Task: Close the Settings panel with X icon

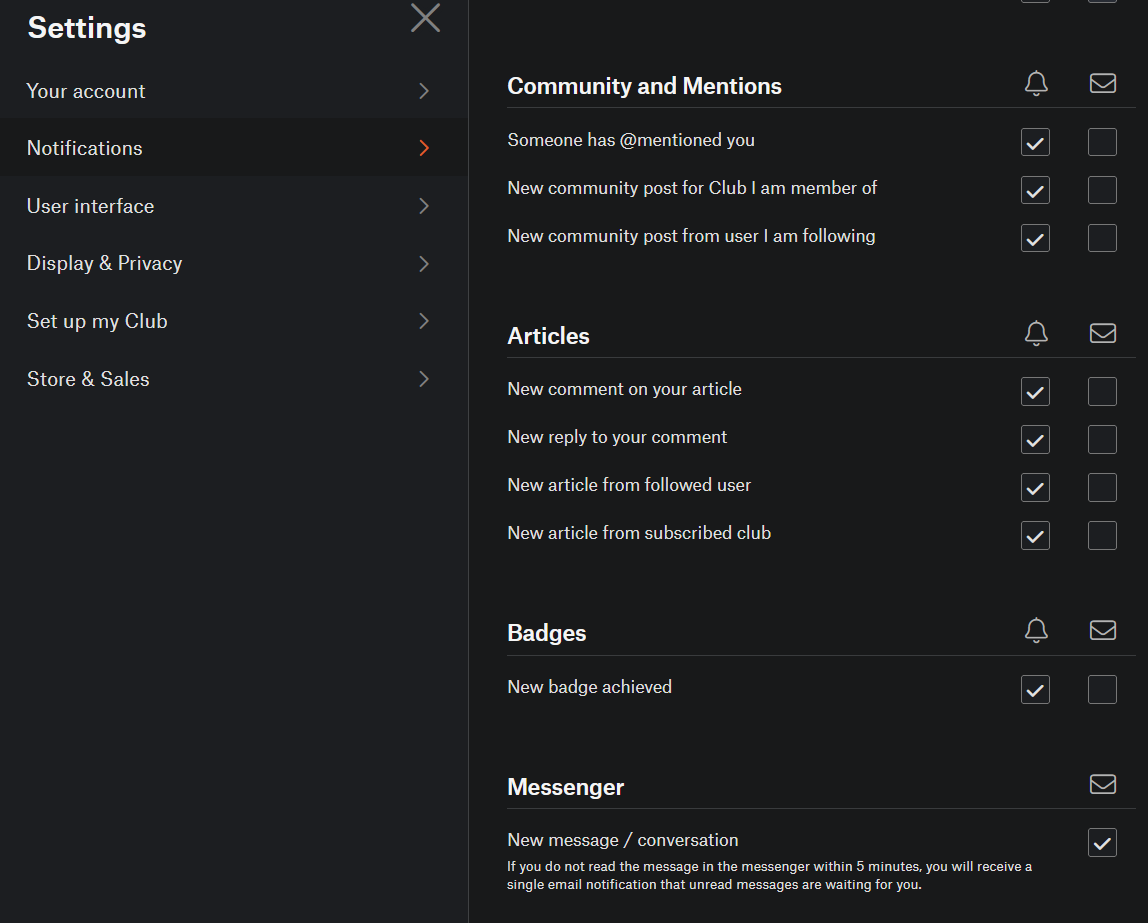Action: [425, 18]
